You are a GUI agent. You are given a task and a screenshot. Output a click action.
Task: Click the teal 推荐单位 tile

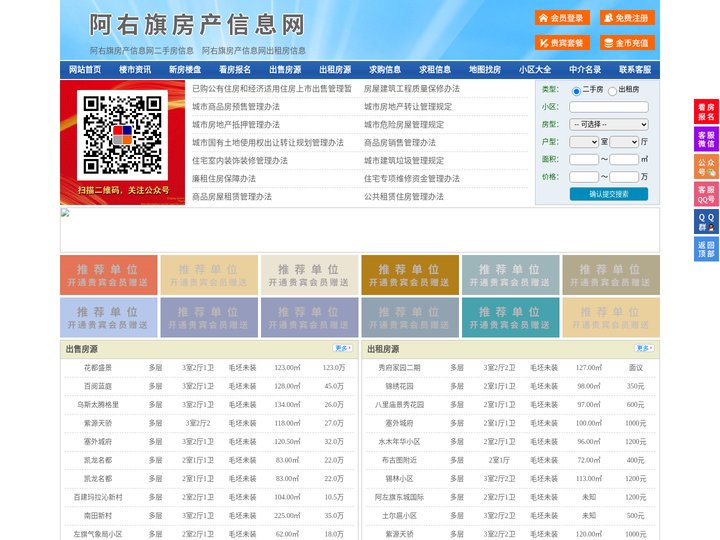coord(511,318)
